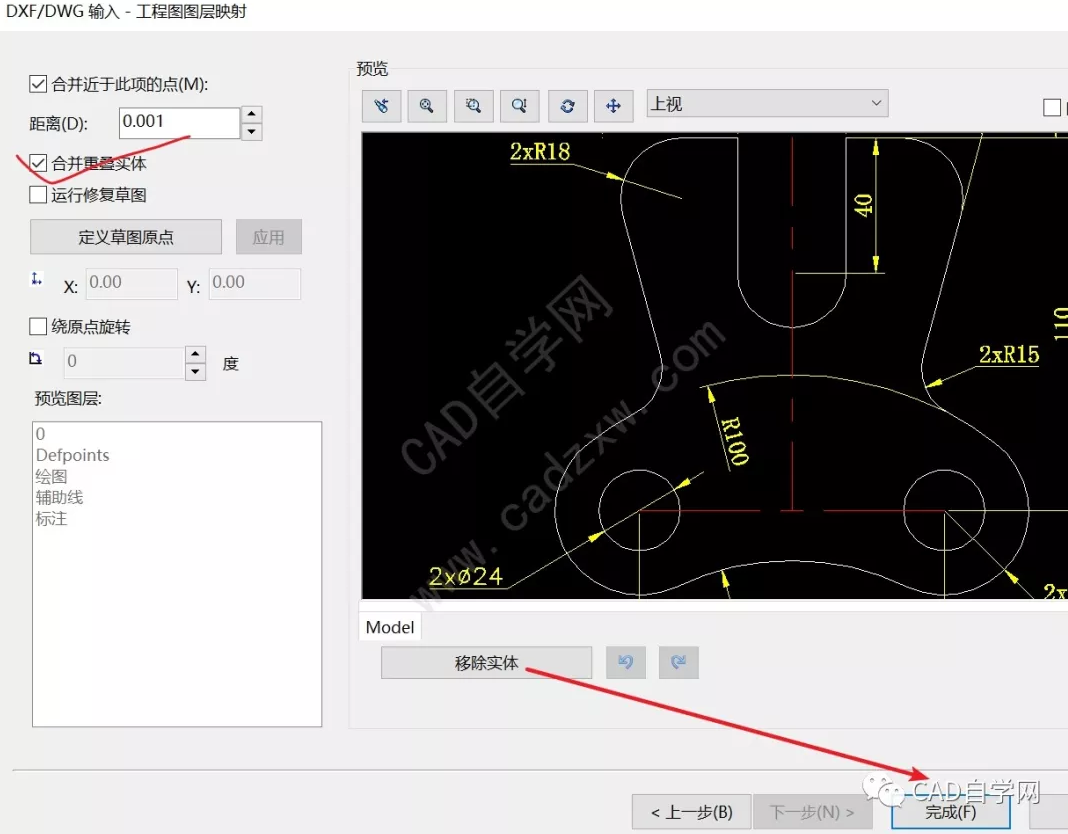This screenshot has width=1068, height=834.
Task: Open the 上视 view orientation dropdown
Action: pyautogui.click(x=767, y=103)
